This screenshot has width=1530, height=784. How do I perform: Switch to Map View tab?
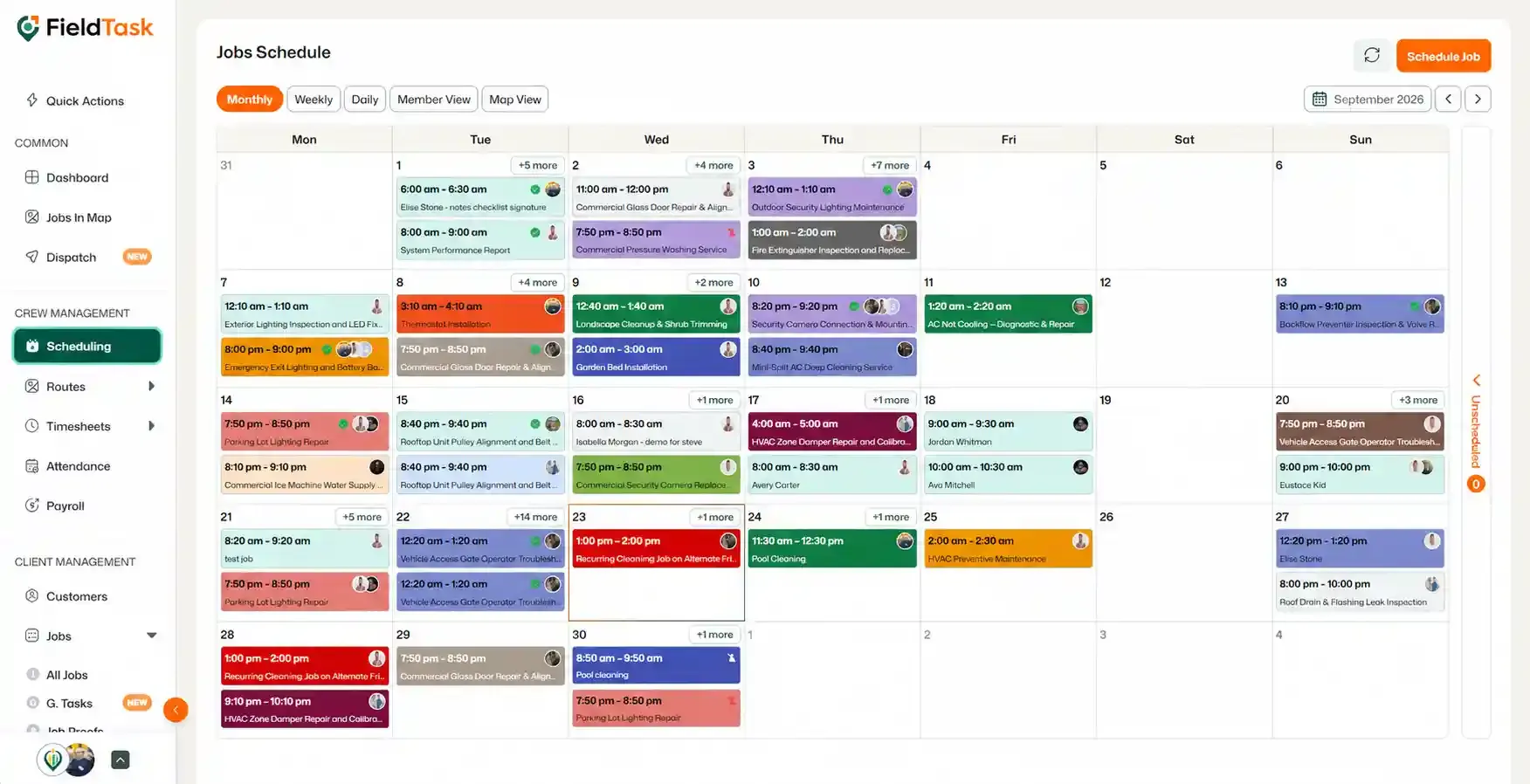515,100
